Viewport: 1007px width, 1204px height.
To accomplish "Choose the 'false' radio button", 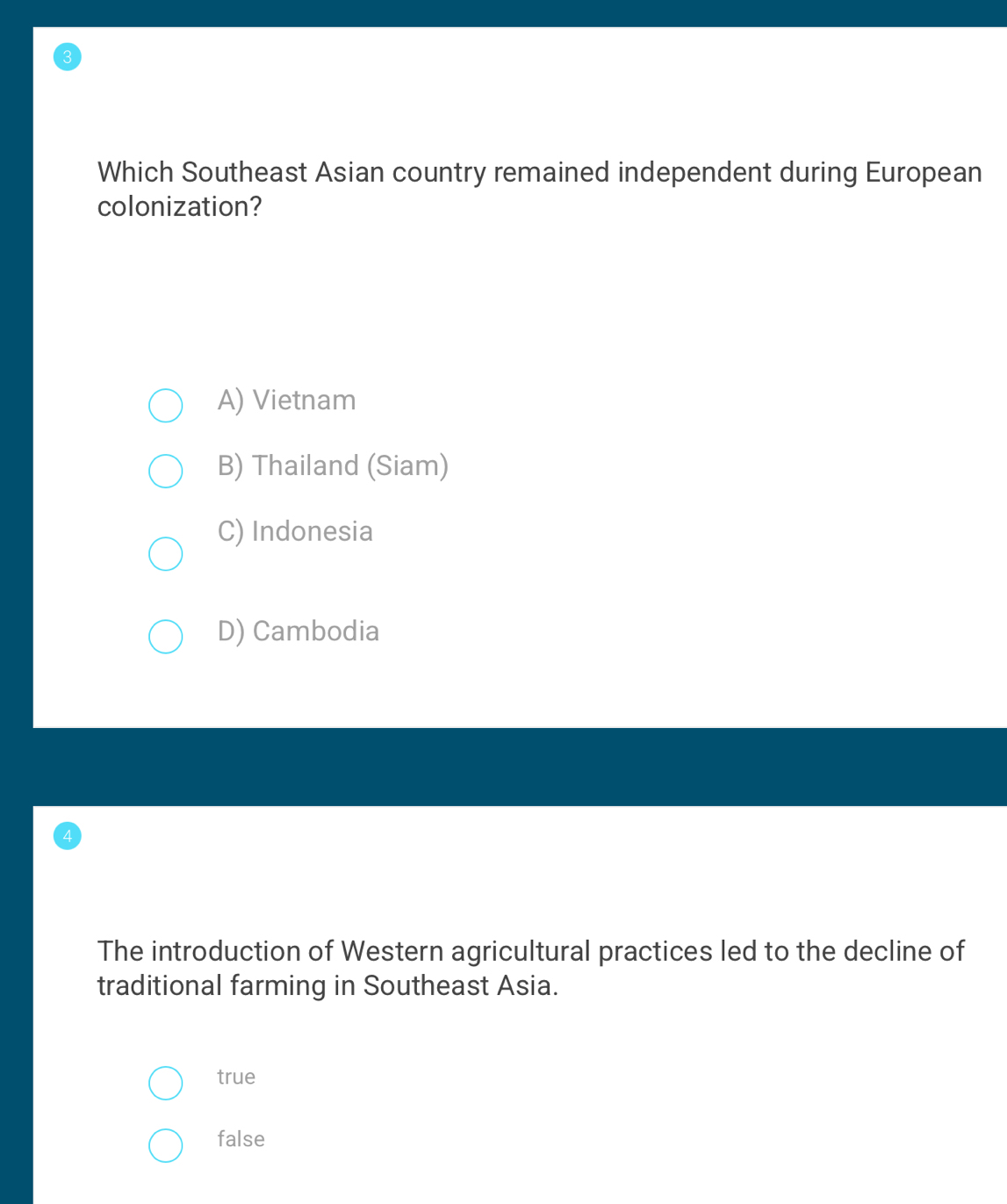I will [165, 1145].
